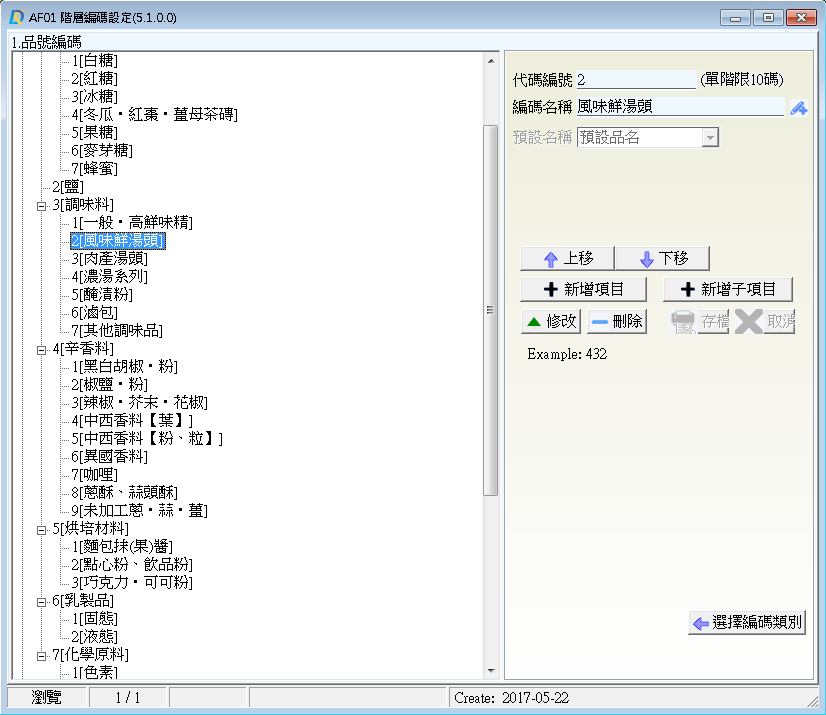Collapse the 5[烘培材料] tree node

[42, 530]
